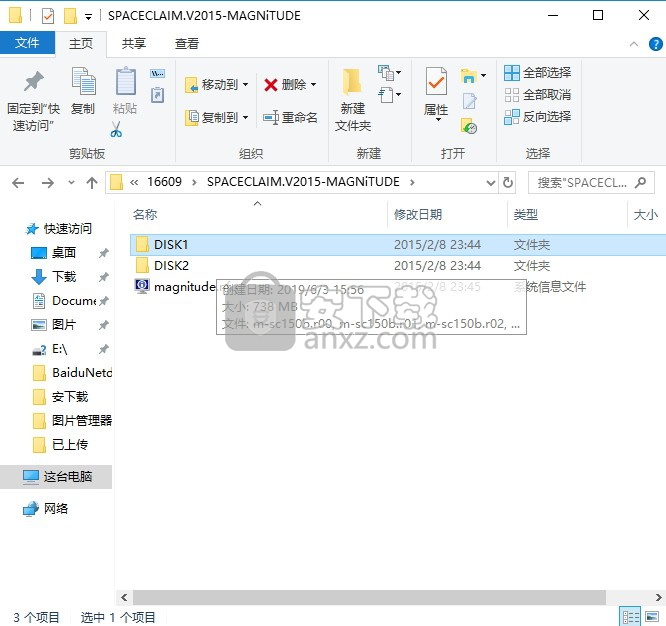Click the New folder ribbon icon

[x=352, y=82]
